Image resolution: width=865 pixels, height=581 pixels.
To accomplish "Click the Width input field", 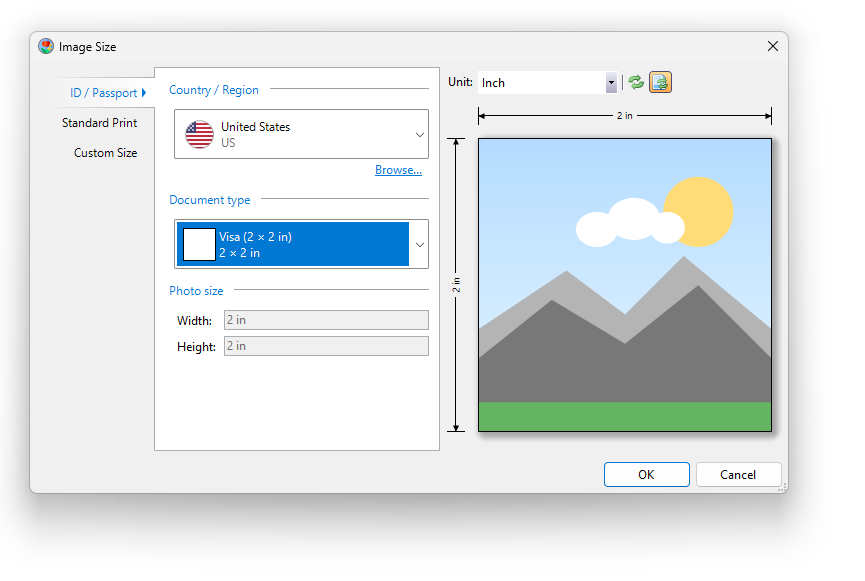I will tap(326, 320).
